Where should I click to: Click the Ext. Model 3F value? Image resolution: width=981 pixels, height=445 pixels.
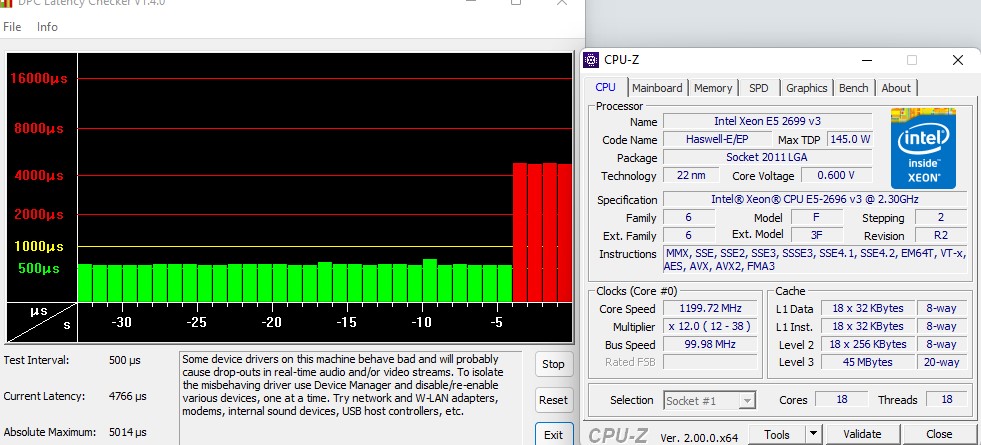click(817, 235)
